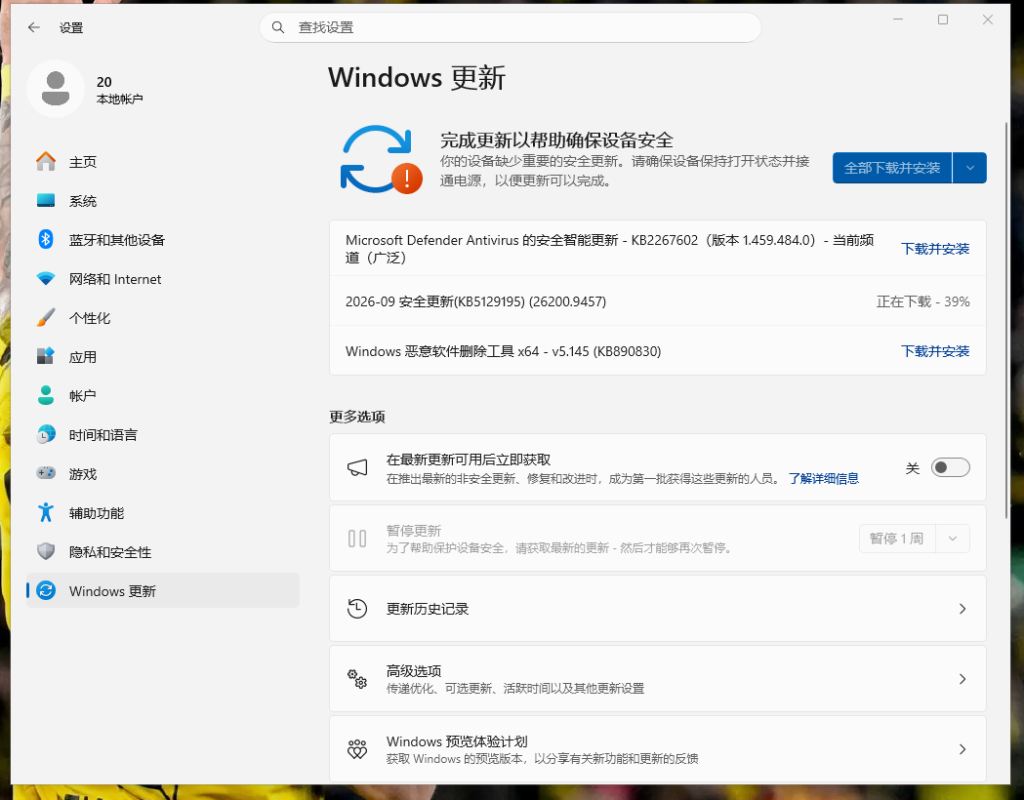Select 隐私和安全性 category
1024x800 pixels.
163,552
